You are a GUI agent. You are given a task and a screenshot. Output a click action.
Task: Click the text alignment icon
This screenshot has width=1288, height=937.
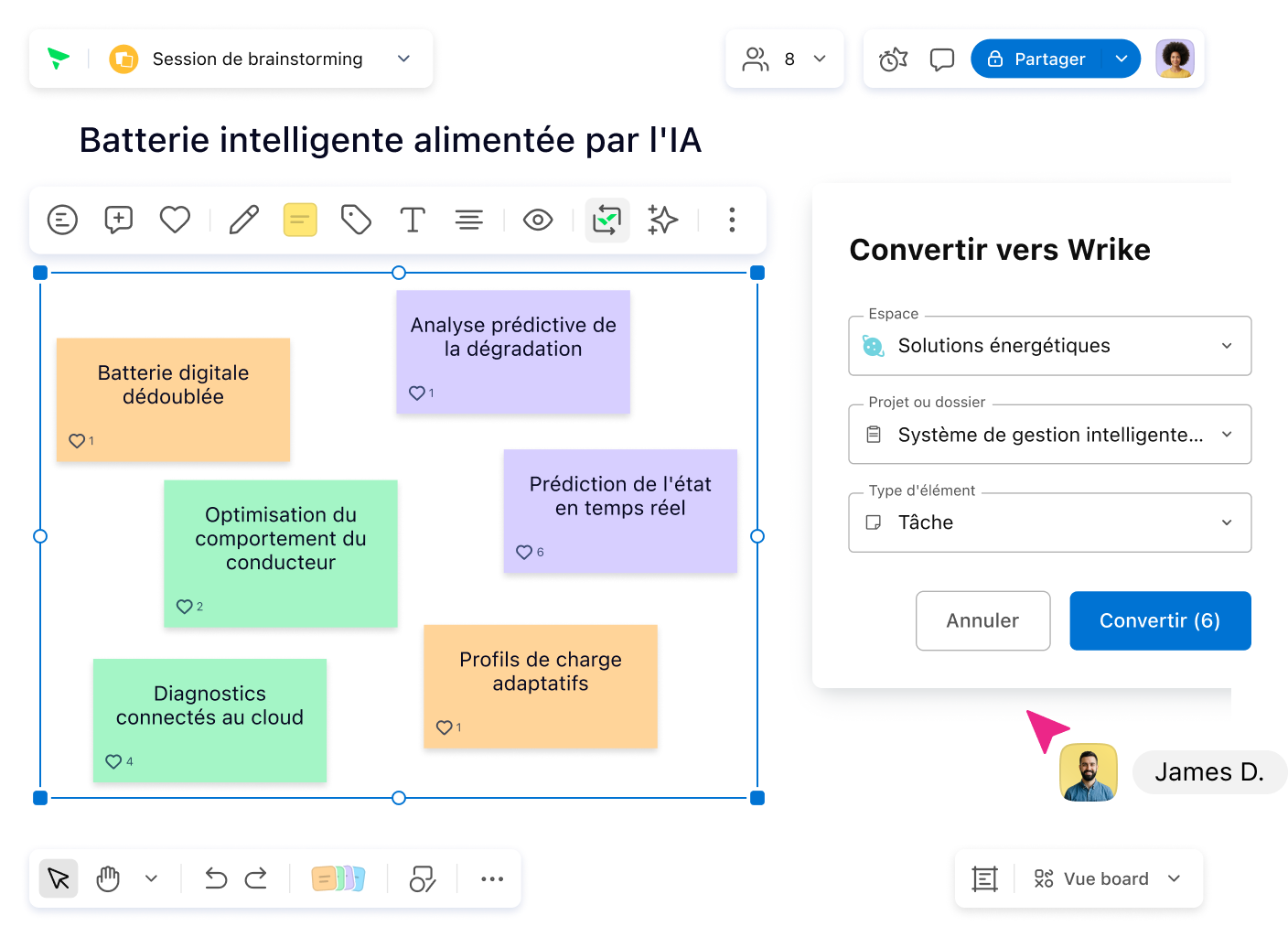(x=469, y=220)
